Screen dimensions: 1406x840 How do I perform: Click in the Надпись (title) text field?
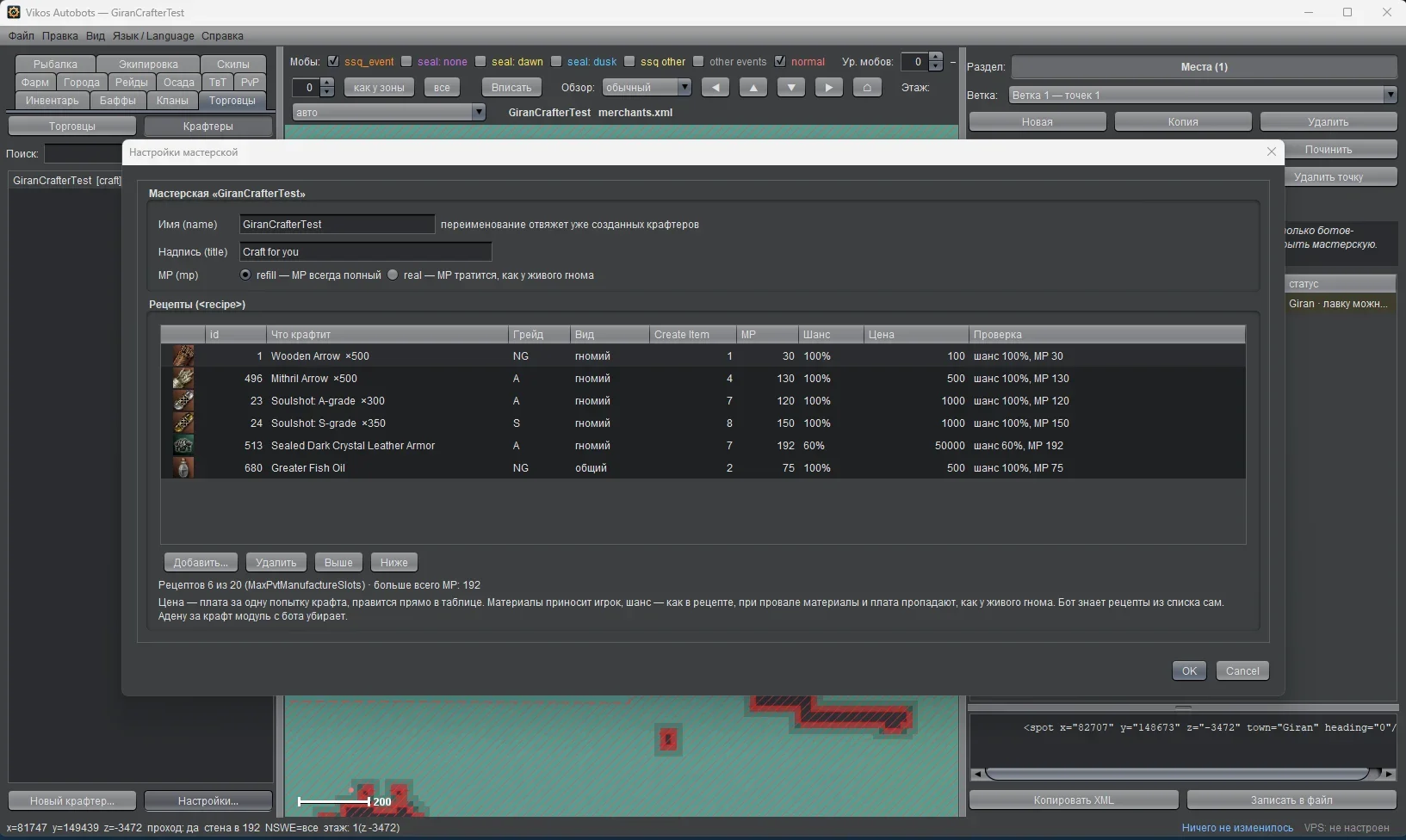[365, 251]
